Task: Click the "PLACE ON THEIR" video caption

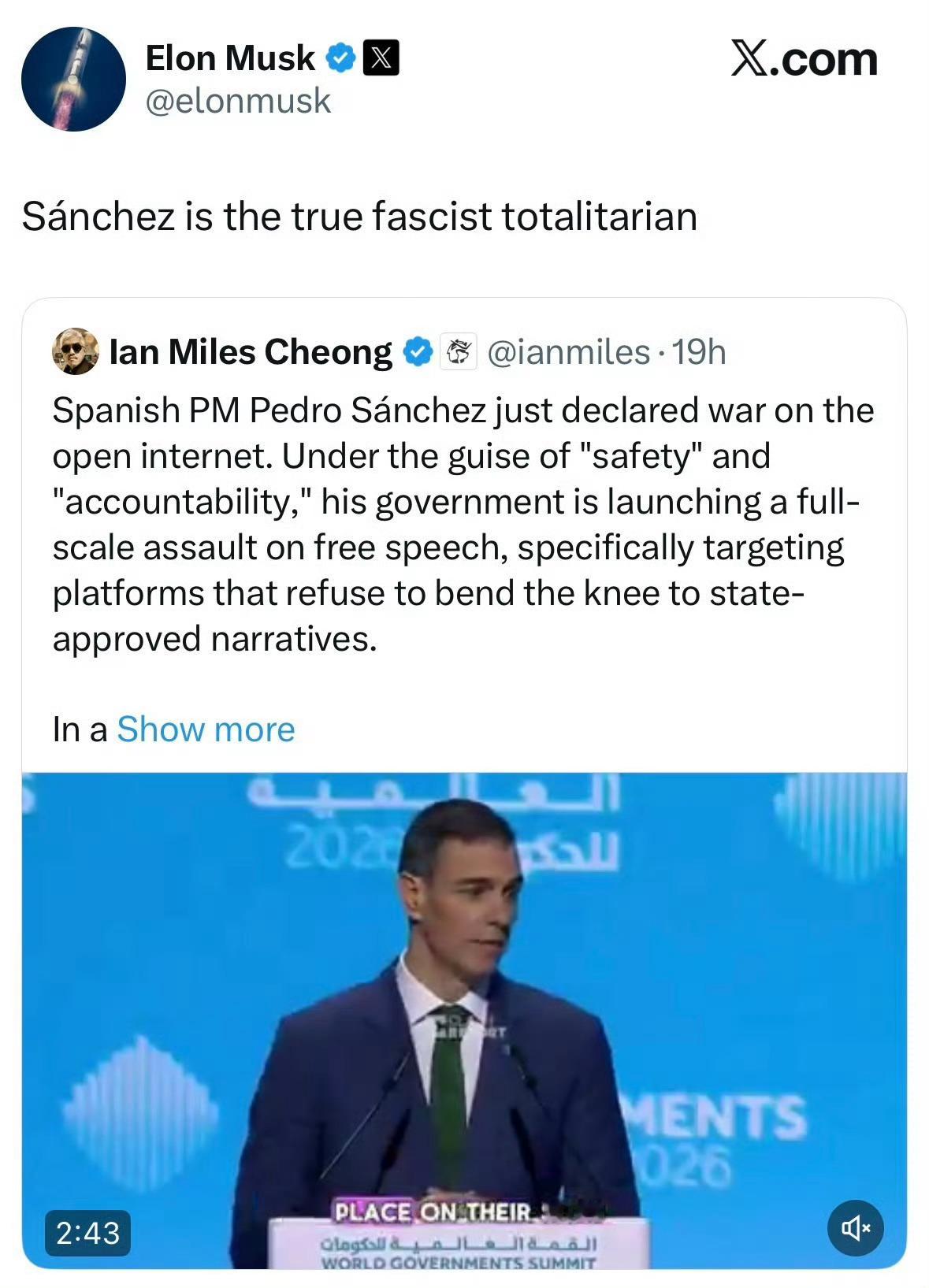Action: coord(433,1212)
